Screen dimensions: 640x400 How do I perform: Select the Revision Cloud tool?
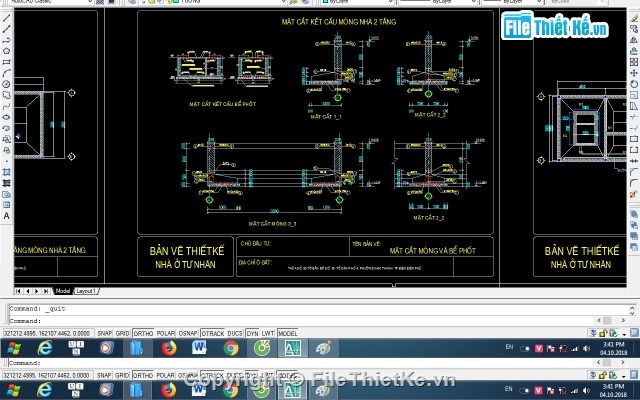(6, 95)
